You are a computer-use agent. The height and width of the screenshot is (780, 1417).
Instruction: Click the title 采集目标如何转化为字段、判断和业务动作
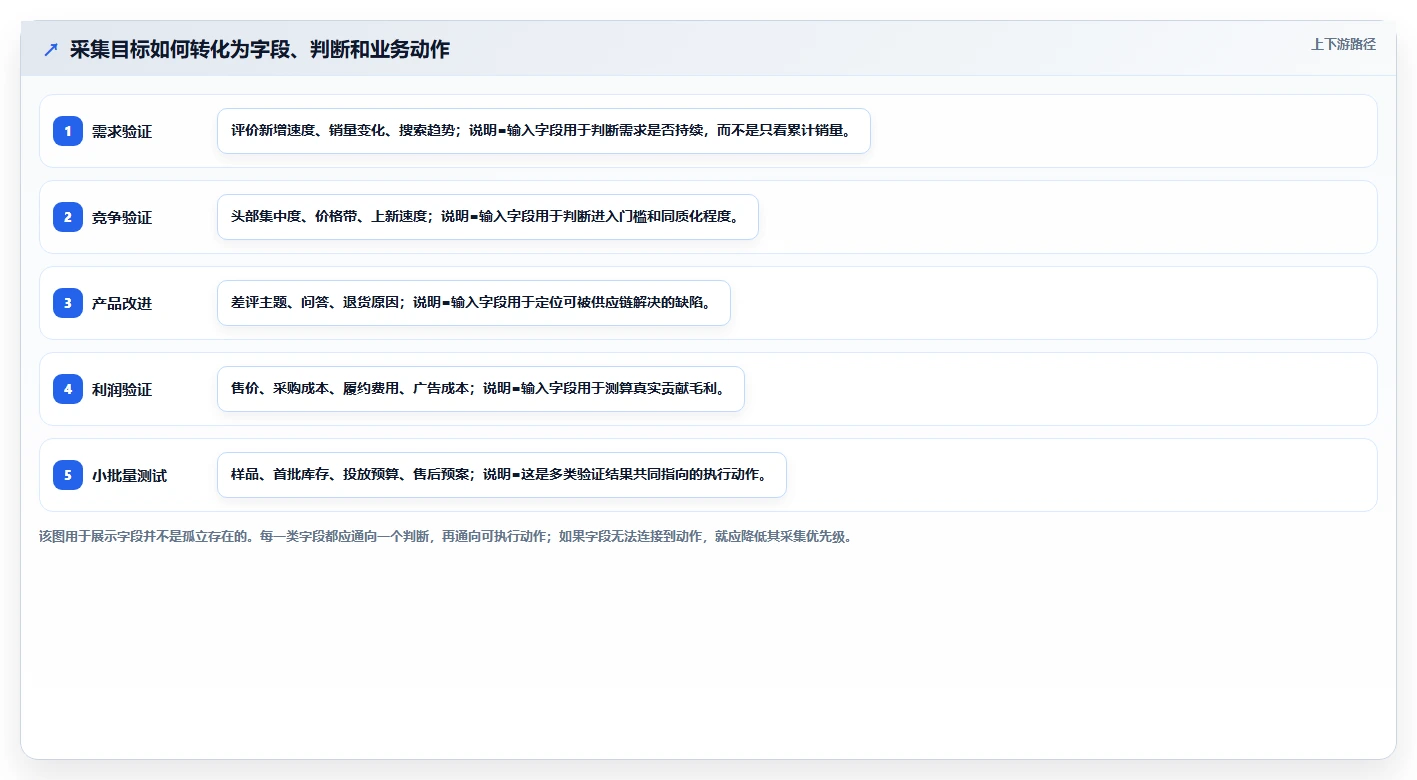click(x=260, y=49)
